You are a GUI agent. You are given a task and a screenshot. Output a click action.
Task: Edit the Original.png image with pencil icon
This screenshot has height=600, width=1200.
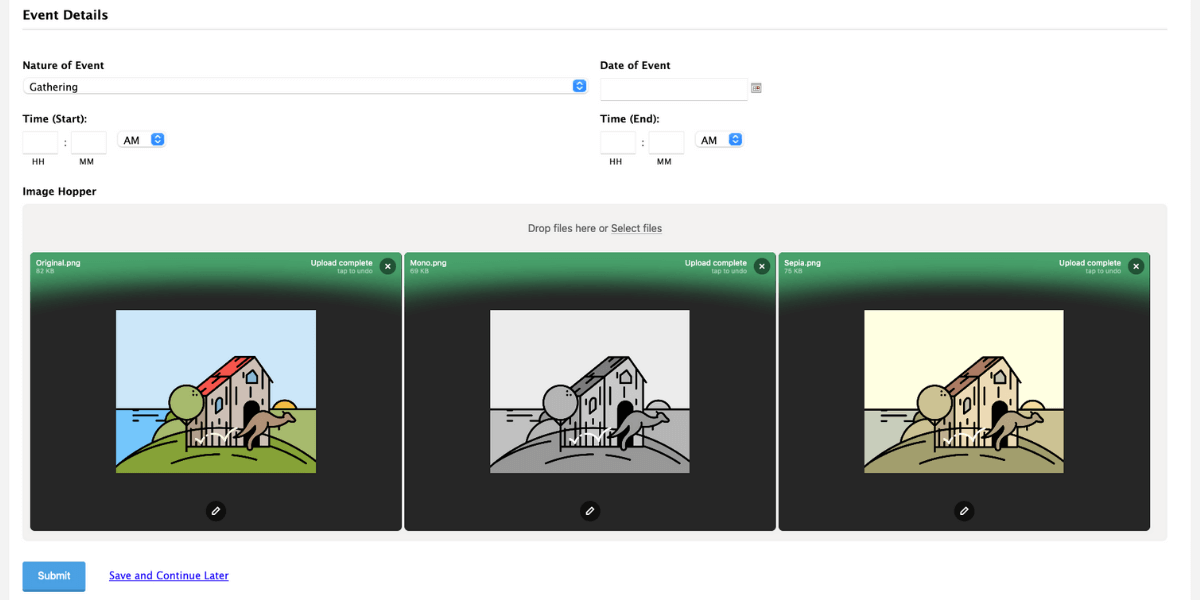[x=216, y=511]
